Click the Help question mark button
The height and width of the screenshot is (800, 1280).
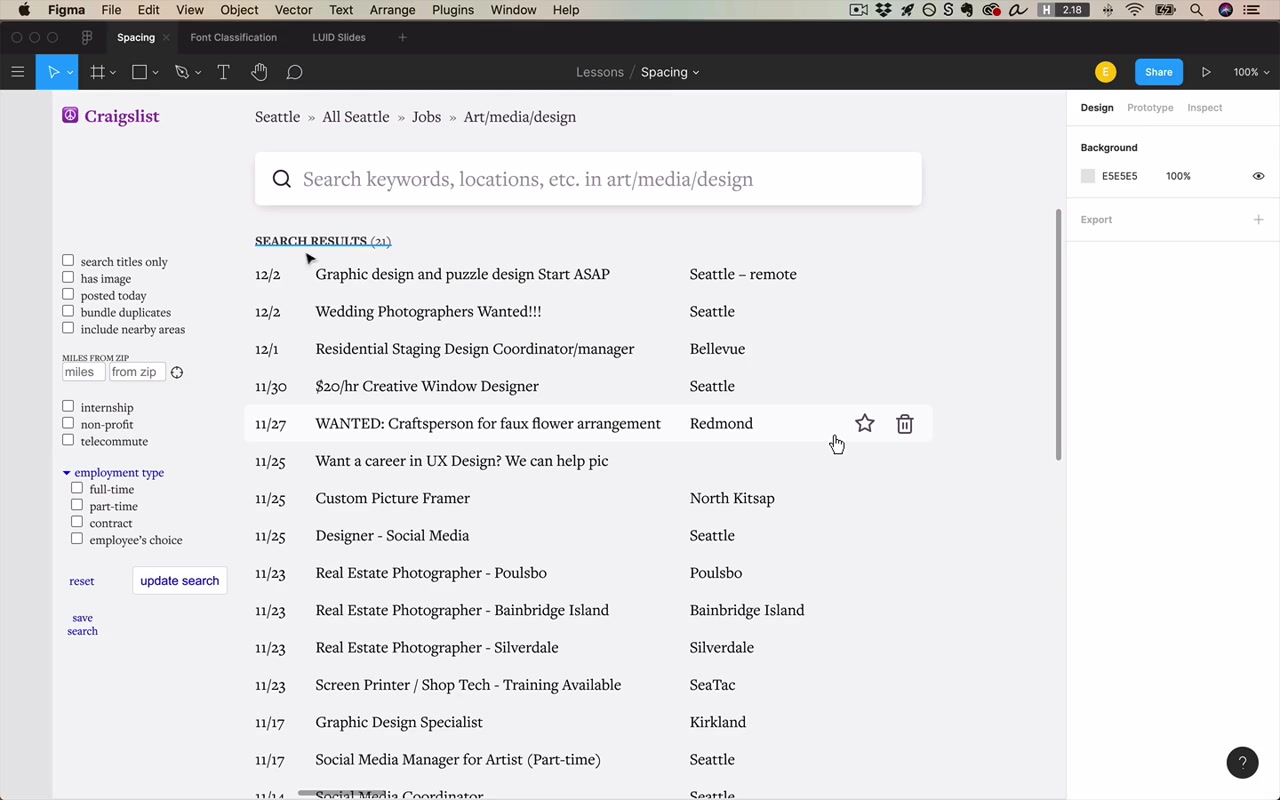point(1242,762)
